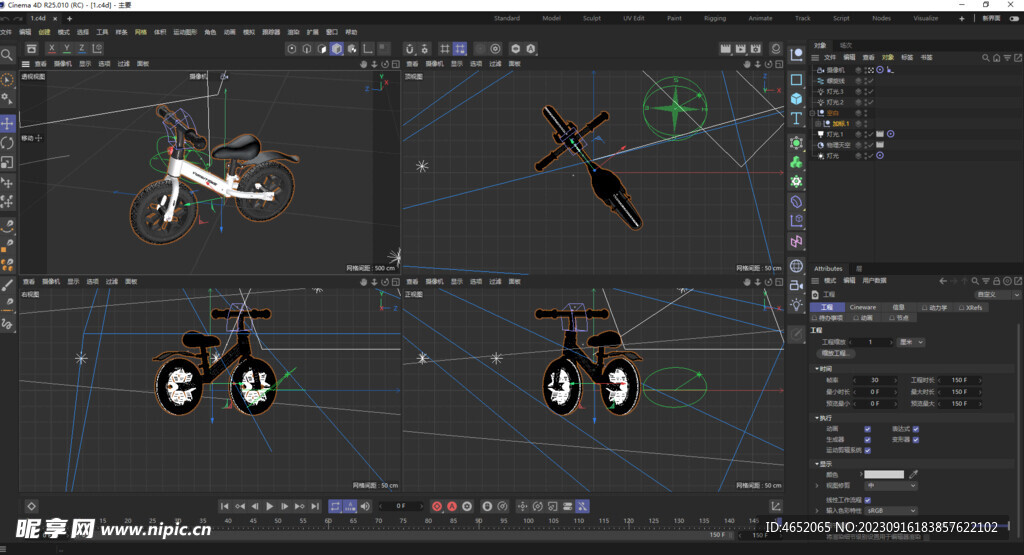Click the project 颜色 color swatch
1024x555 pixels.
[884, 474]
